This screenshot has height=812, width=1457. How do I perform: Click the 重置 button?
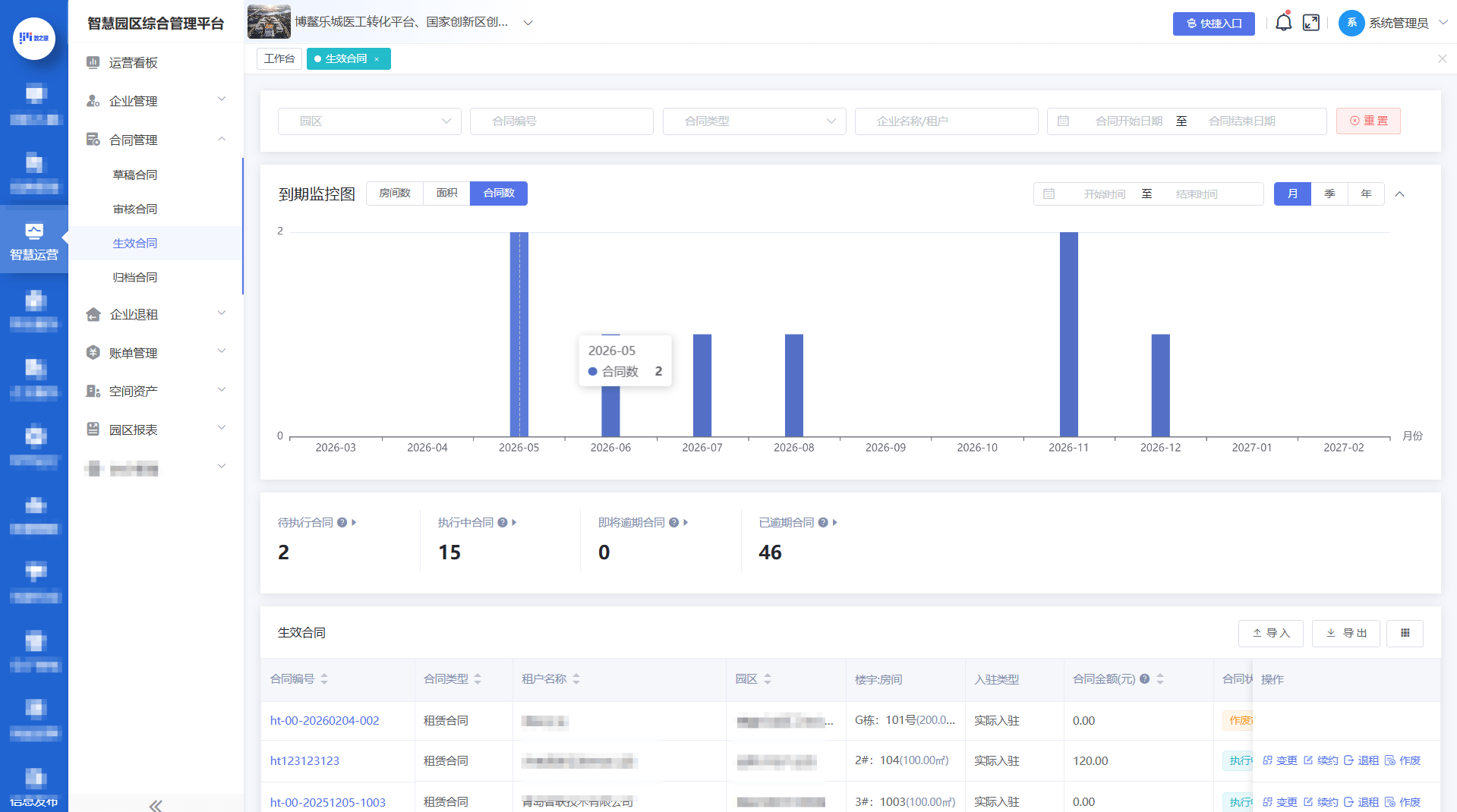point(1368,121)
